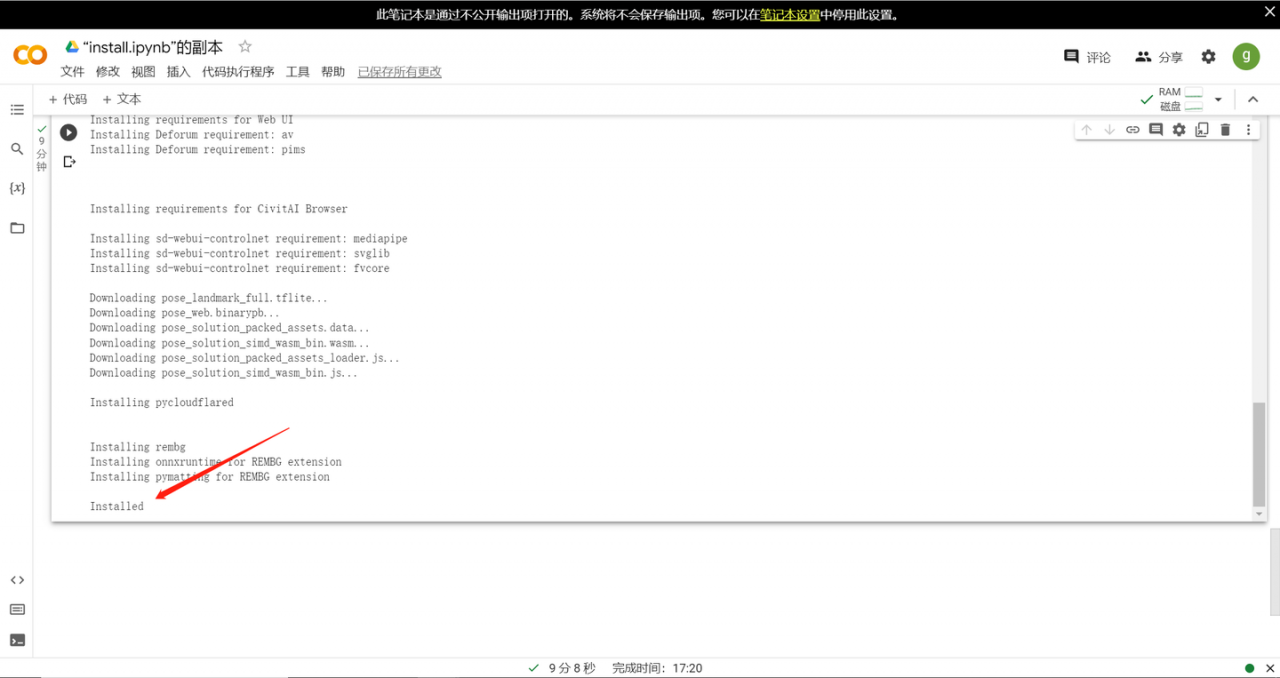Click the notebook title "install.ipynb"的副本
The width and height of the screenshot is (1280, 678).
tap(153, 47)
